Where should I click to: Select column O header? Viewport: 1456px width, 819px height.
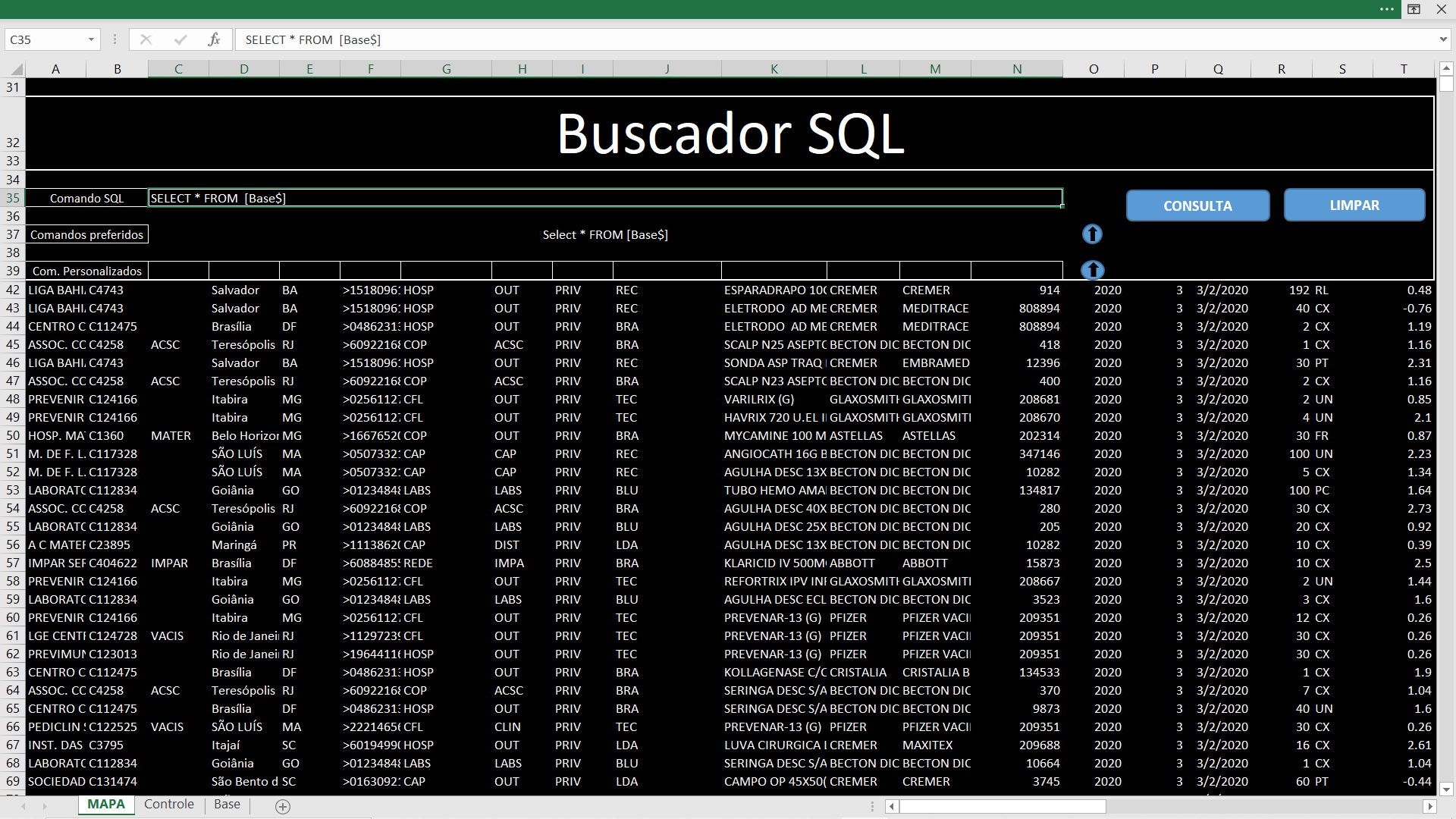click(1094, 69)
